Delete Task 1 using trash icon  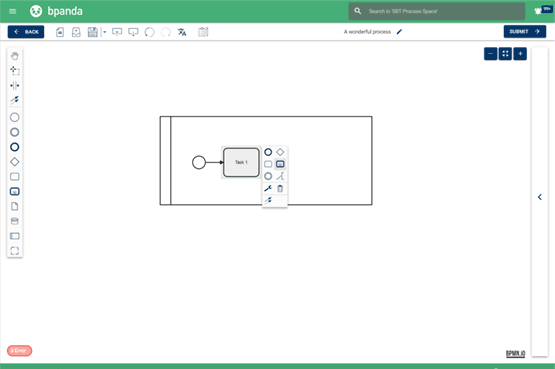pos(280,188)
